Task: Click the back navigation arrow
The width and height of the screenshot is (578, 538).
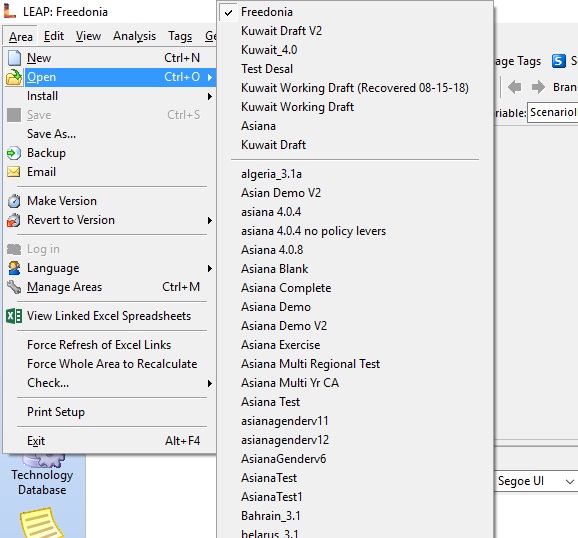Action: pyautogui.click(x=515, y=87)
